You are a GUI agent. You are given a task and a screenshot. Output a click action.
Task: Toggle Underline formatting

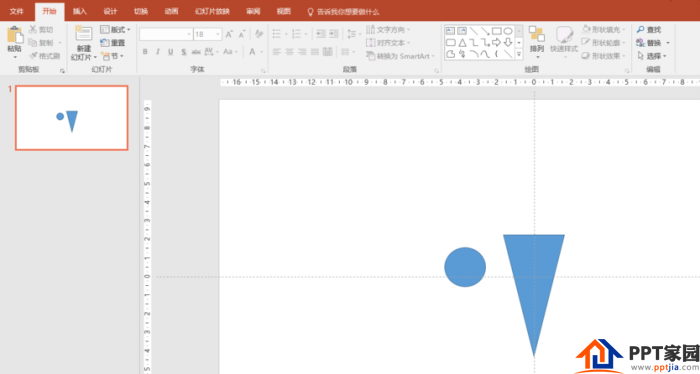point(171,52)
